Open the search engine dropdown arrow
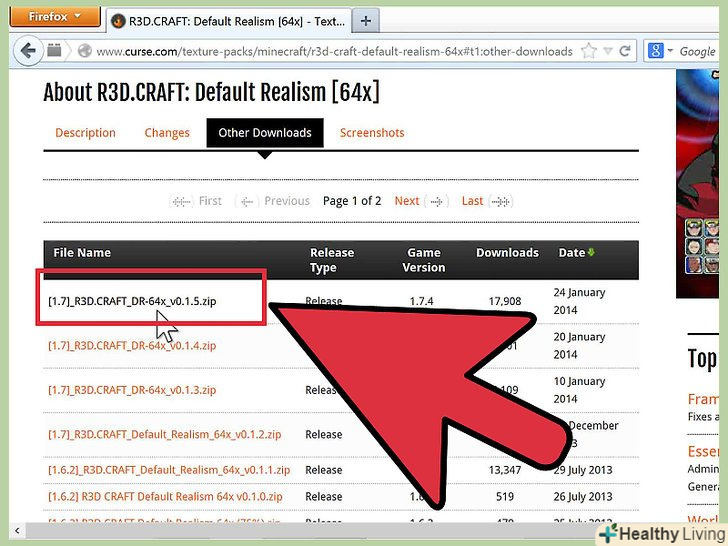Screen dimensions: 728x546 [670, 50]
